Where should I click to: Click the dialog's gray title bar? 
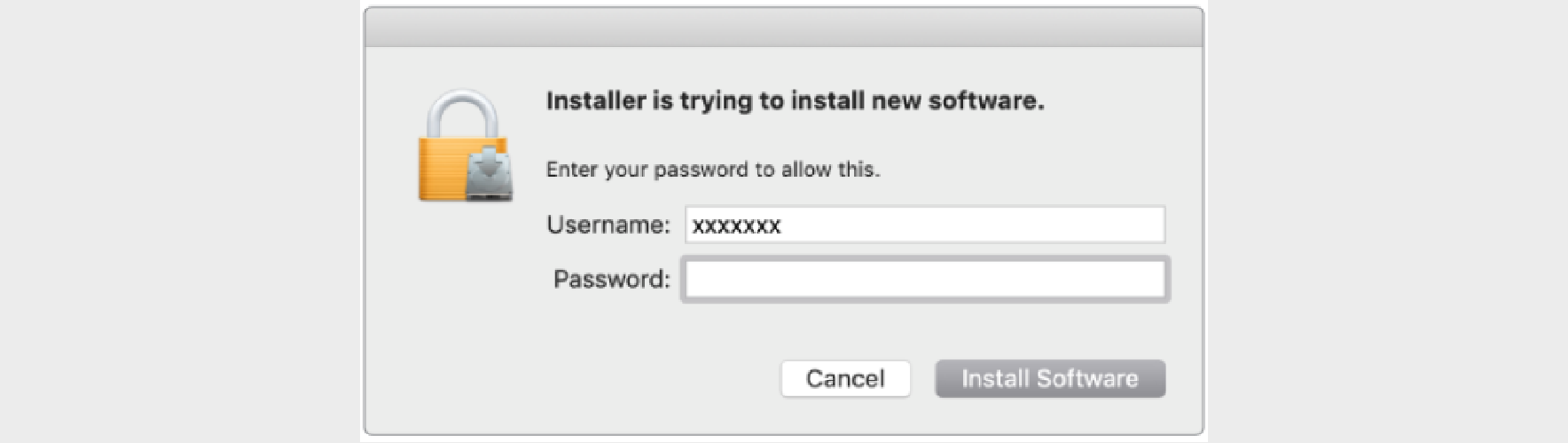coord(783,28)
